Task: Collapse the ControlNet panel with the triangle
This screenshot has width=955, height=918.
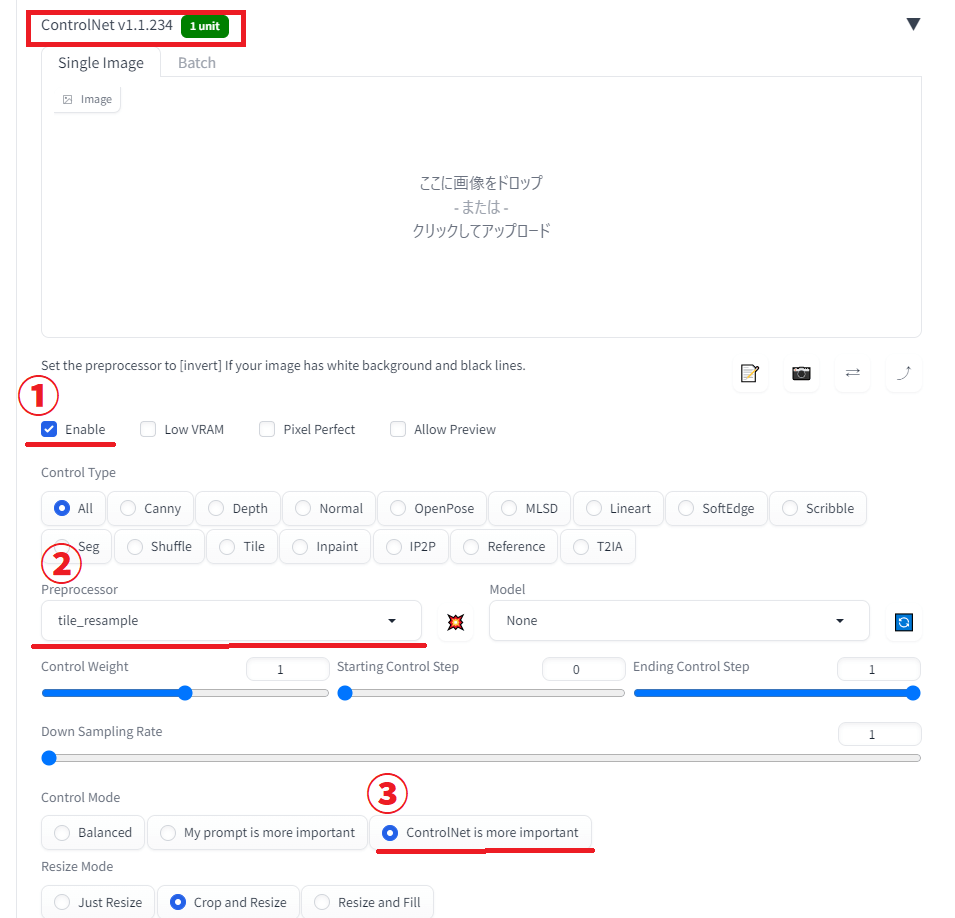Action: [x=912, y=24]
